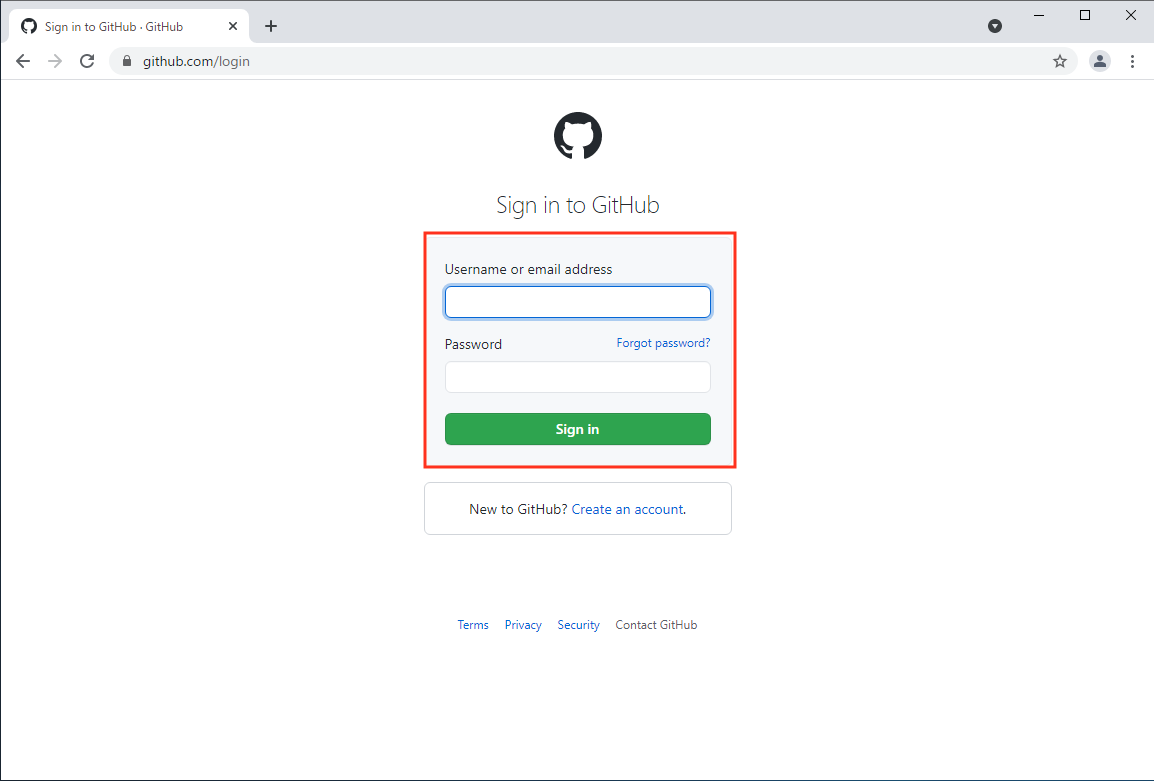This screenshot has width=1154, height=781.
Task: Click the Sign in to GitHub heading
Action: [x=578, y=205]
